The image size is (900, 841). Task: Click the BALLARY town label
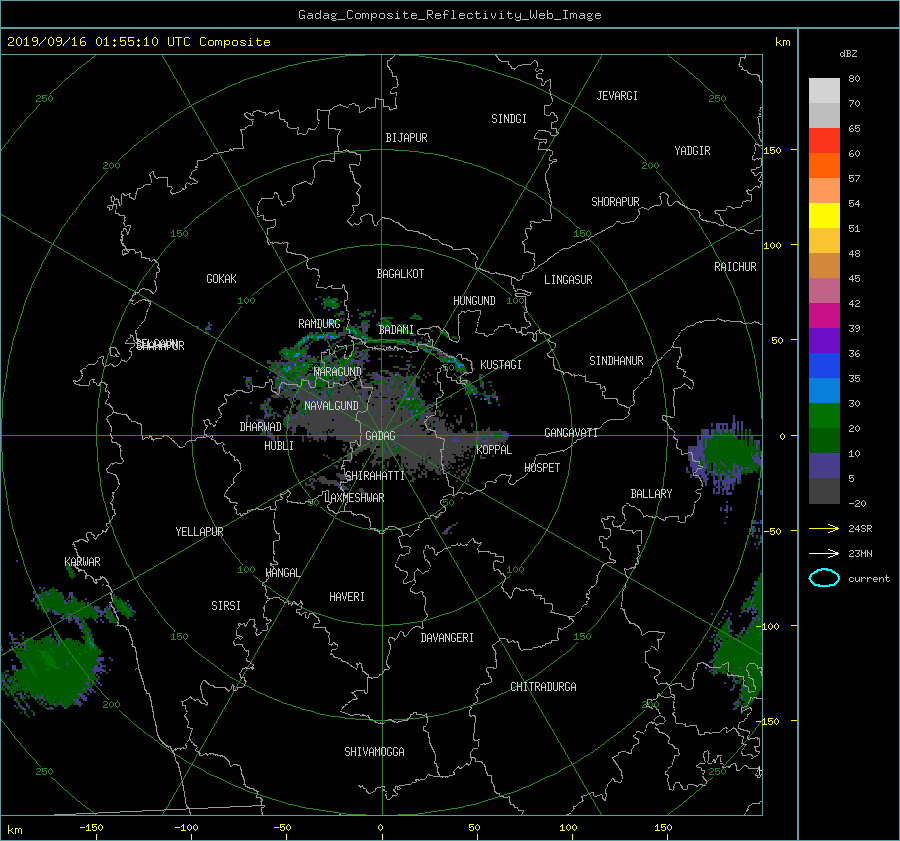651,494
